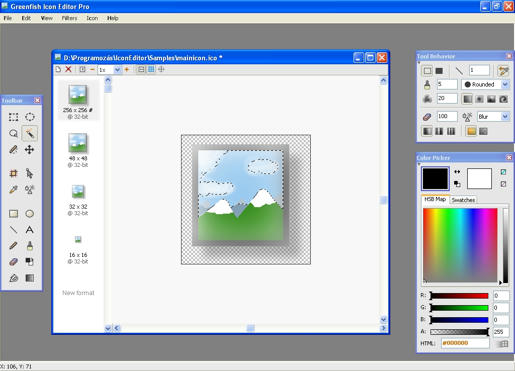This screenshot has width=515, height=371.
Task: Click canvas vertical scroll up arrow
Action: [x=383, y=80]
